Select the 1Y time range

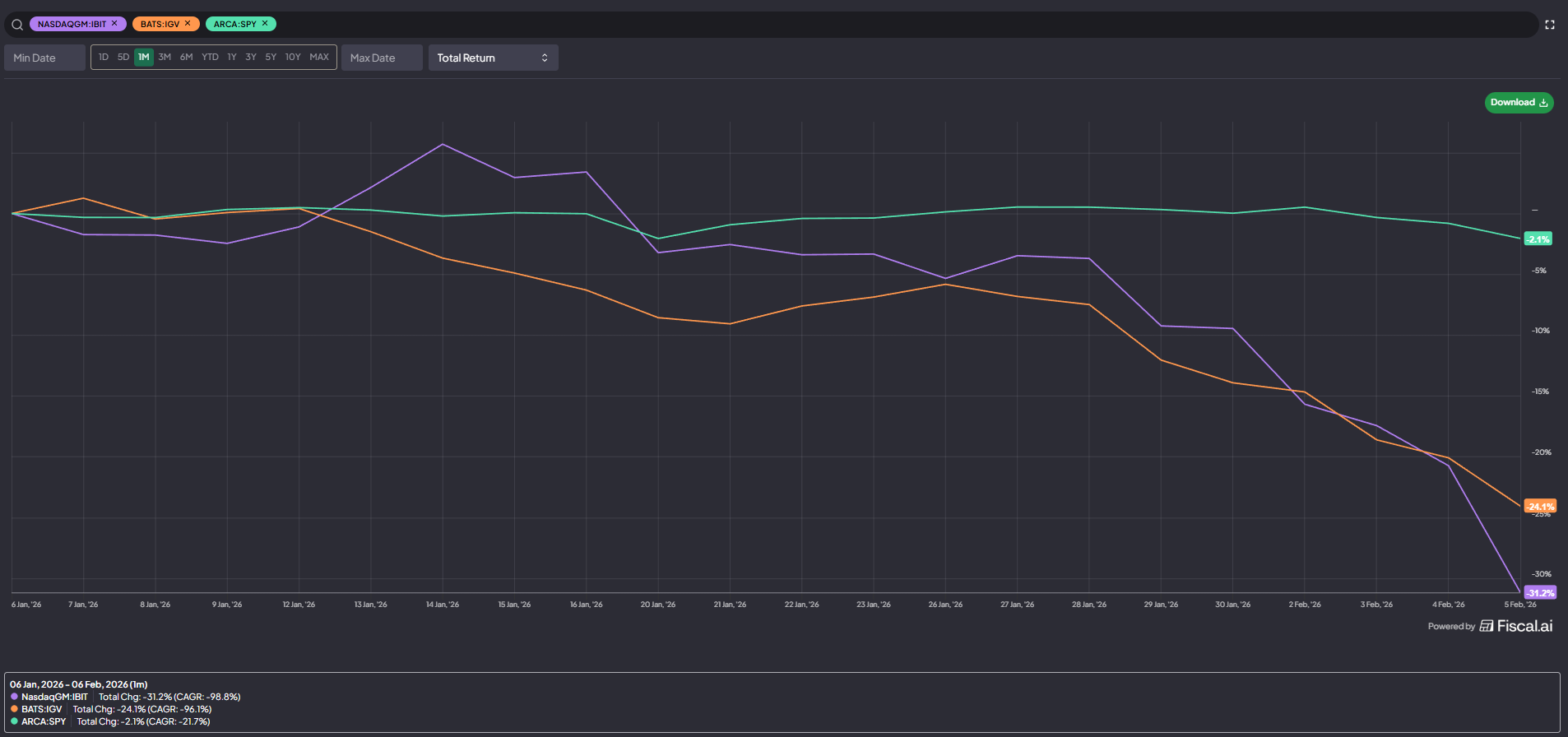pos(232,57)
